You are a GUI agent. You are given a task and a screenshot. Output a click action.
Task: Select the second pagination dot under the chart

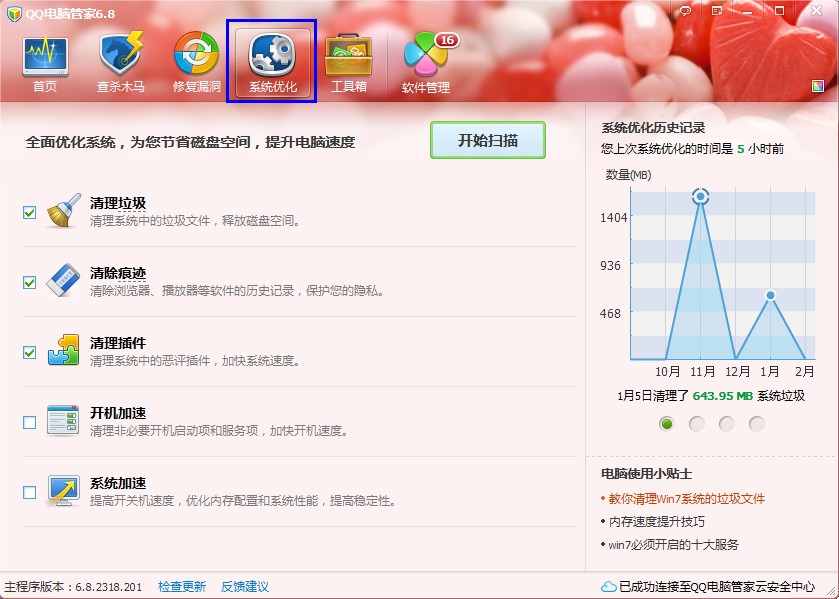[698, 423]
